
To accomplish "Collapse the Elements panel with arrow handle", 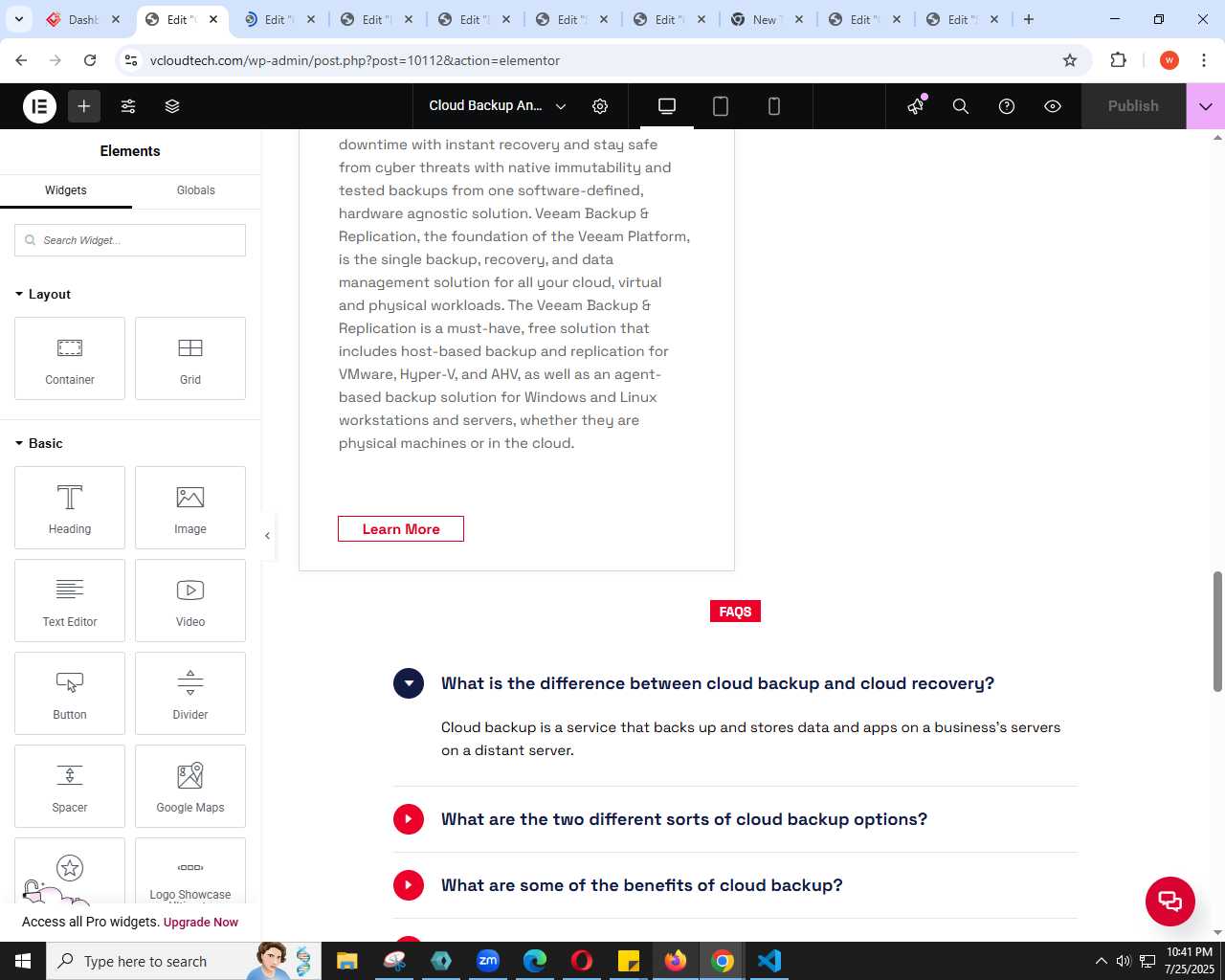I will coord(267,536).
